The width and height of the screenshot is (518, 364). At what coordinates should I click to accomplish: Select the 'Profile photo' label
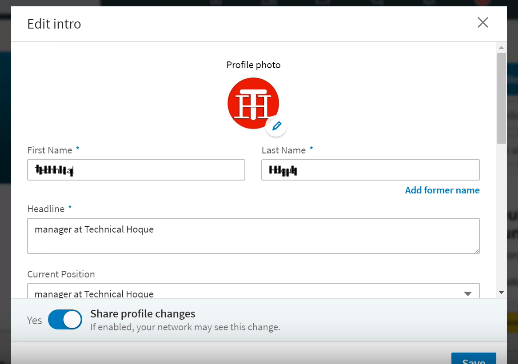pyautogui.click(x=253, y=65)
